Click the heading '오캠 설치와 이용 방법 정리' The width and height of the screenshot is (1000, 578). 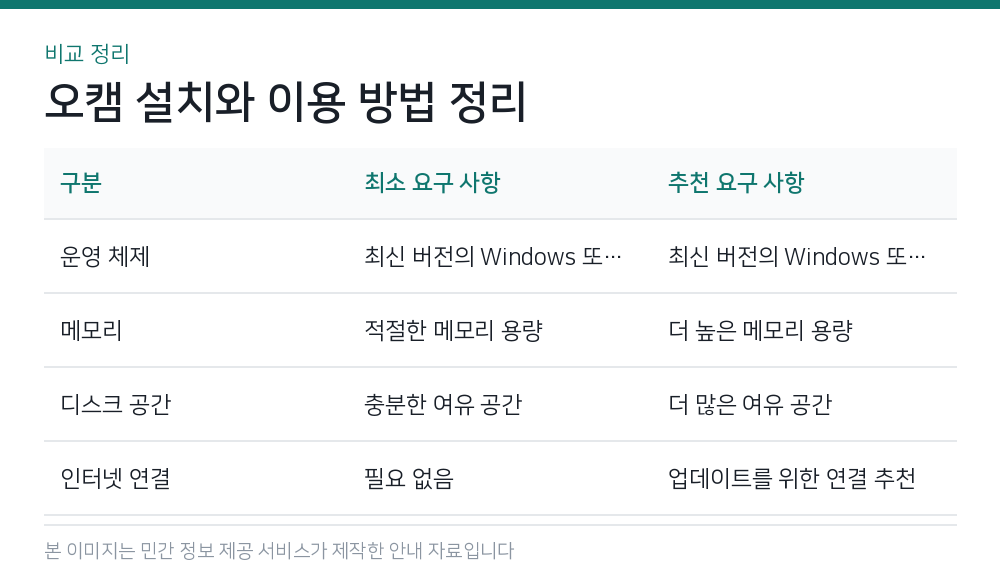click(x=285, y=101)
